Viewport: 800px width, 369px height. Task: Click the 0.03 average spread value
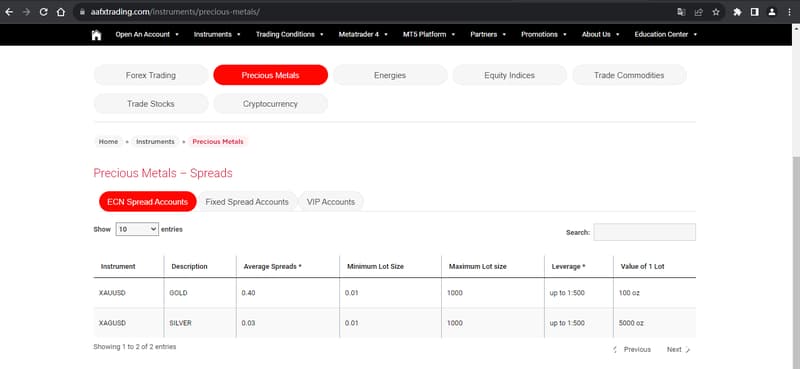(x=248, y=323)
